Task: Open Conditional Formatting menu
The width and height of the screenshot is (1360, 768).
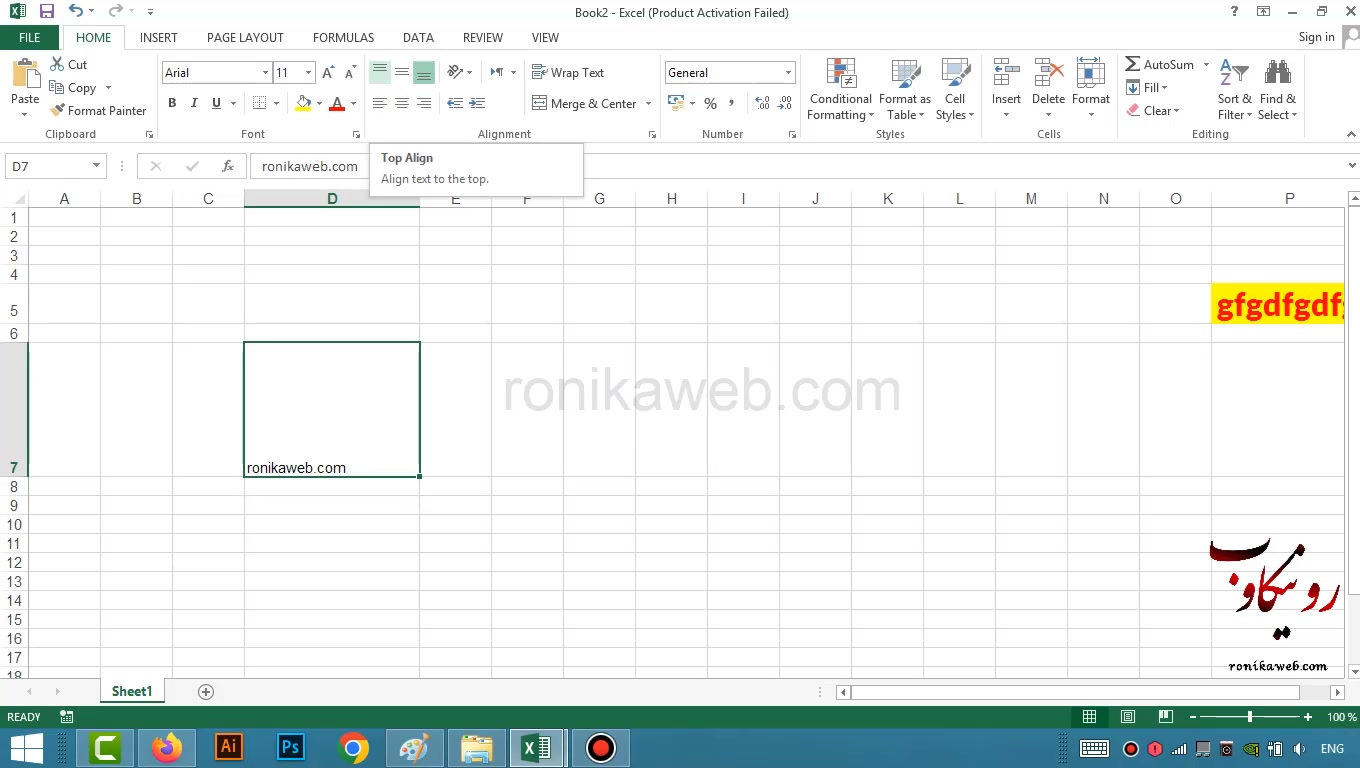Action: (841, 90)
